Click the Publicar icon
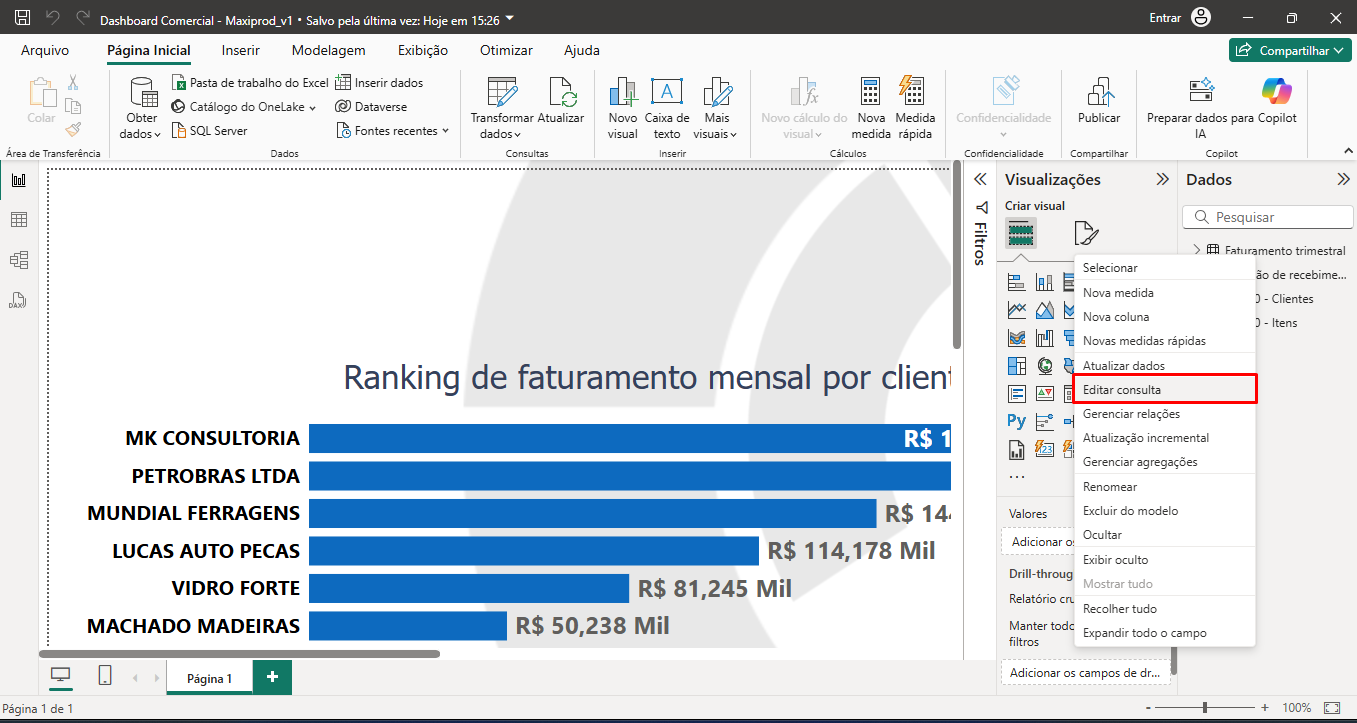Screen dimensions: 1357x723 click(x=1098, y=93)
